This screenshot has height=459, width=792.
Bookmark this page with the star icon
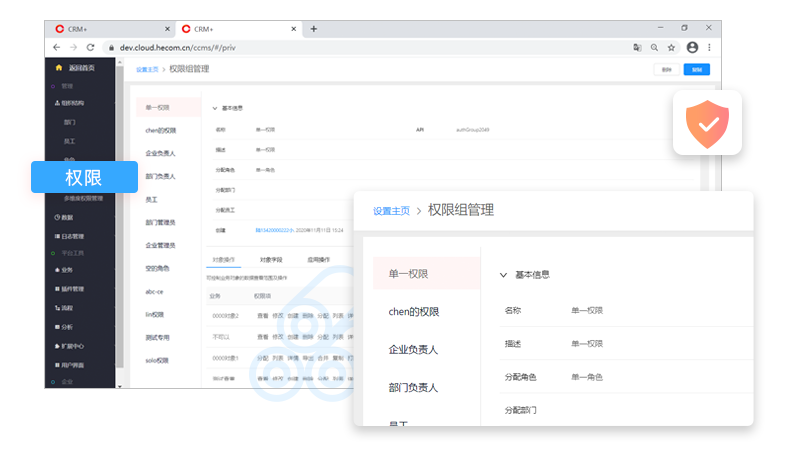[672, 47]
